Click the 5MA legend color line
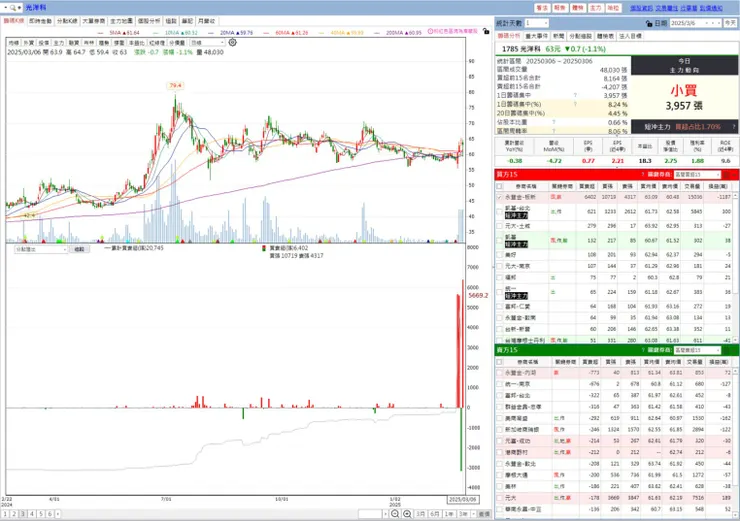The height and width of the screenshot is (521, 740). [x=100, y=33]
